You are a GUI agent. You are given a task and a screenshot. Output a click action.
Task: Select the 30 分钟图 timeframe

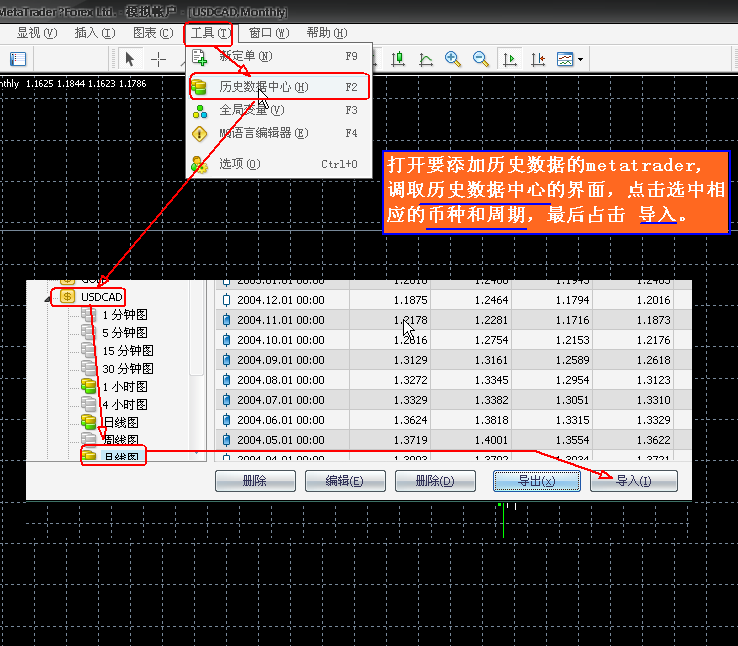[x=128, y=368]
